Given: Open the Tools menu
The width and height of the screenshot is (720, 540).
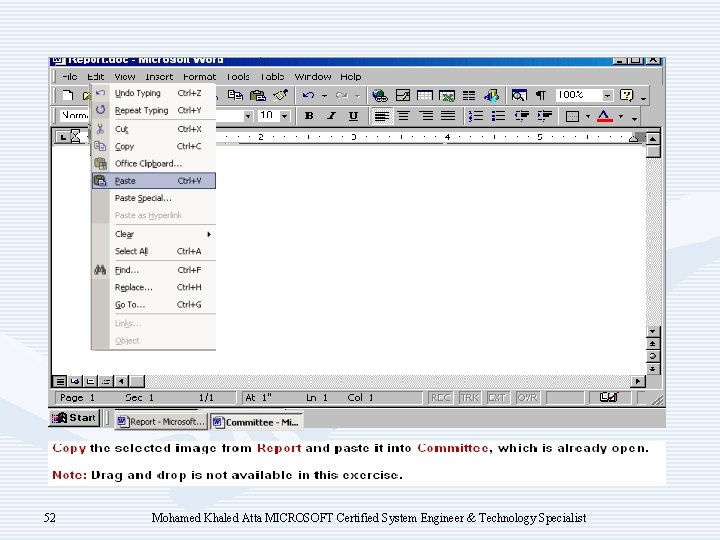Looking at the screenshot, I should pyautogui.click(x=238, y=77).
